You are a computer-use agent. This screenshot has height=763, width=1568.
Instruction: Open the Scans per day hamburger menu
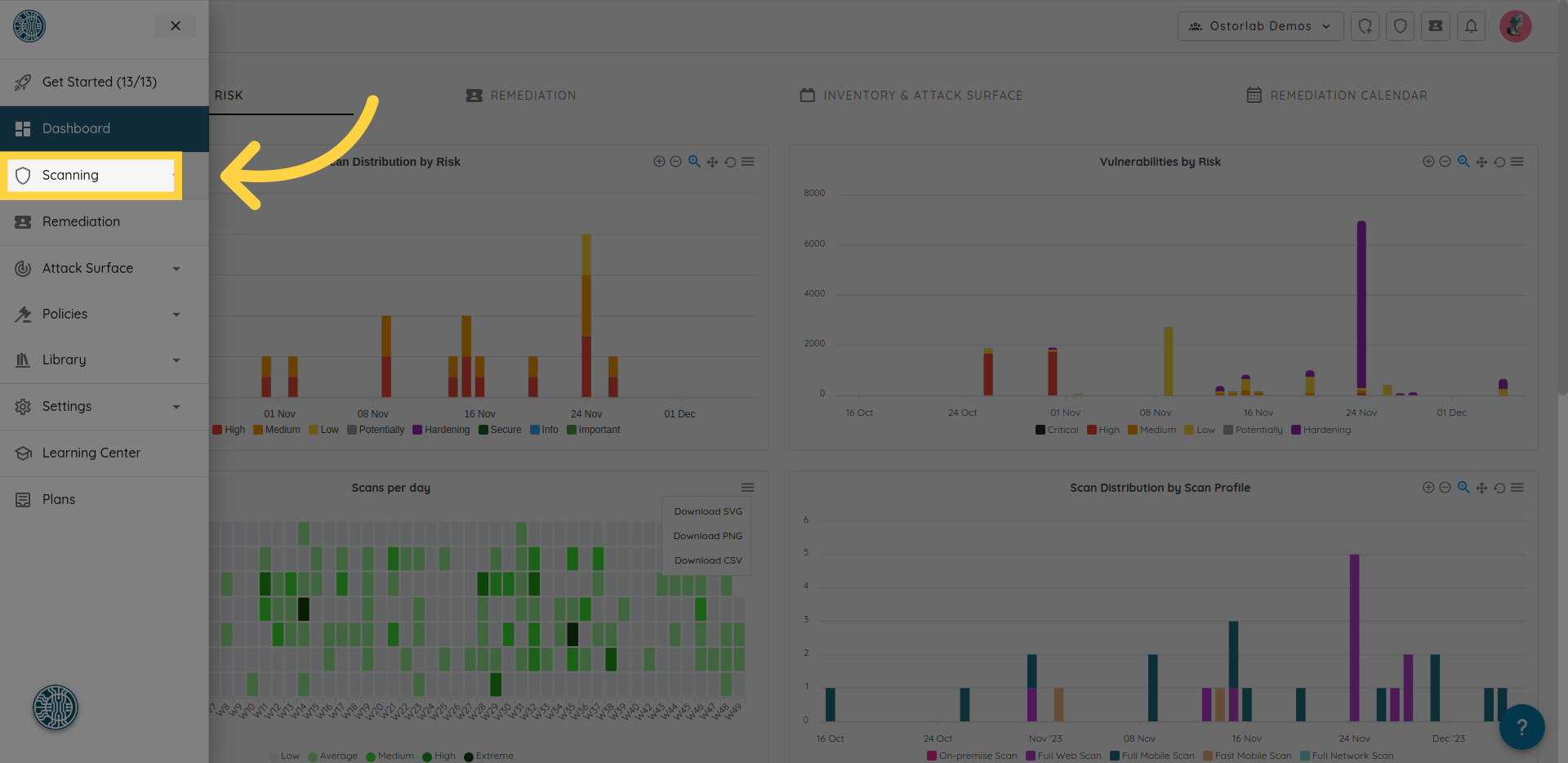click(x=748, y=488)
